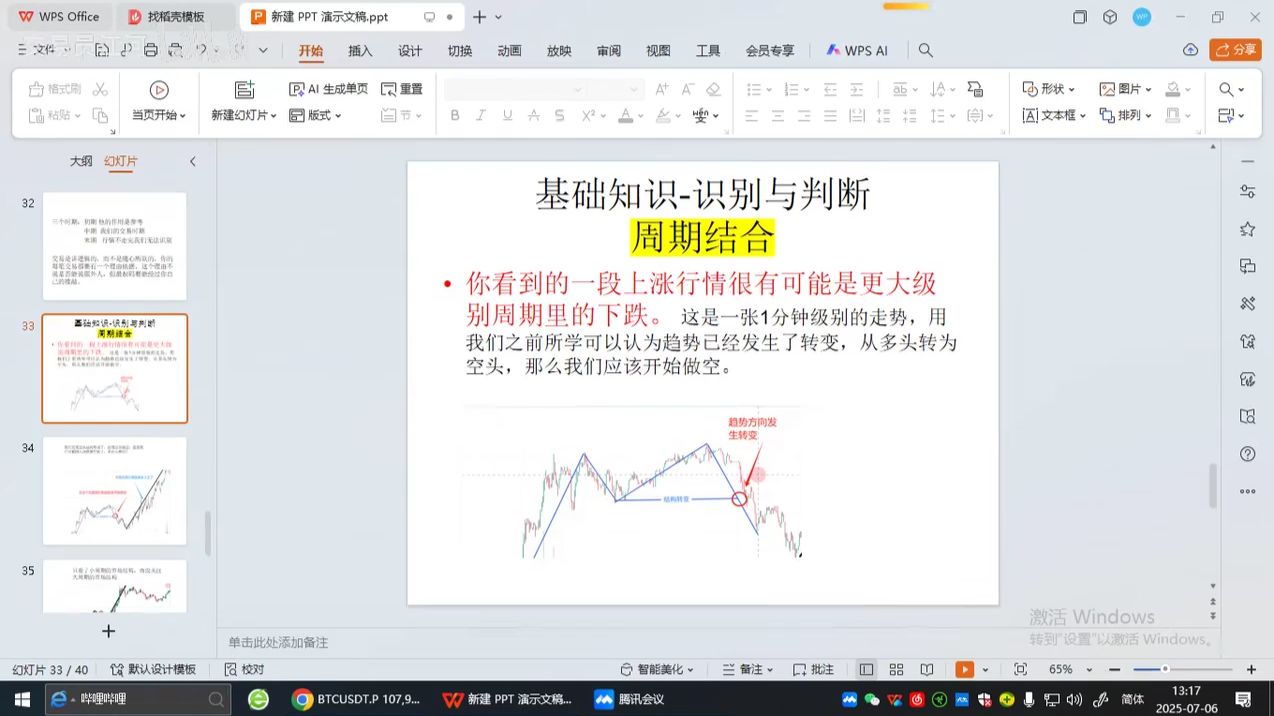Toggle bold formatting

pos(454,115)
